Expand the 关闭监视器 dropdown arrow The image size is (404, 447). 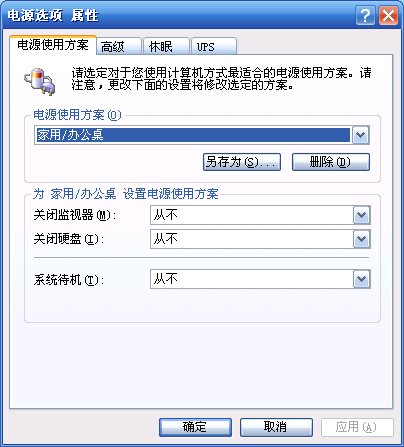pos(362,215)
